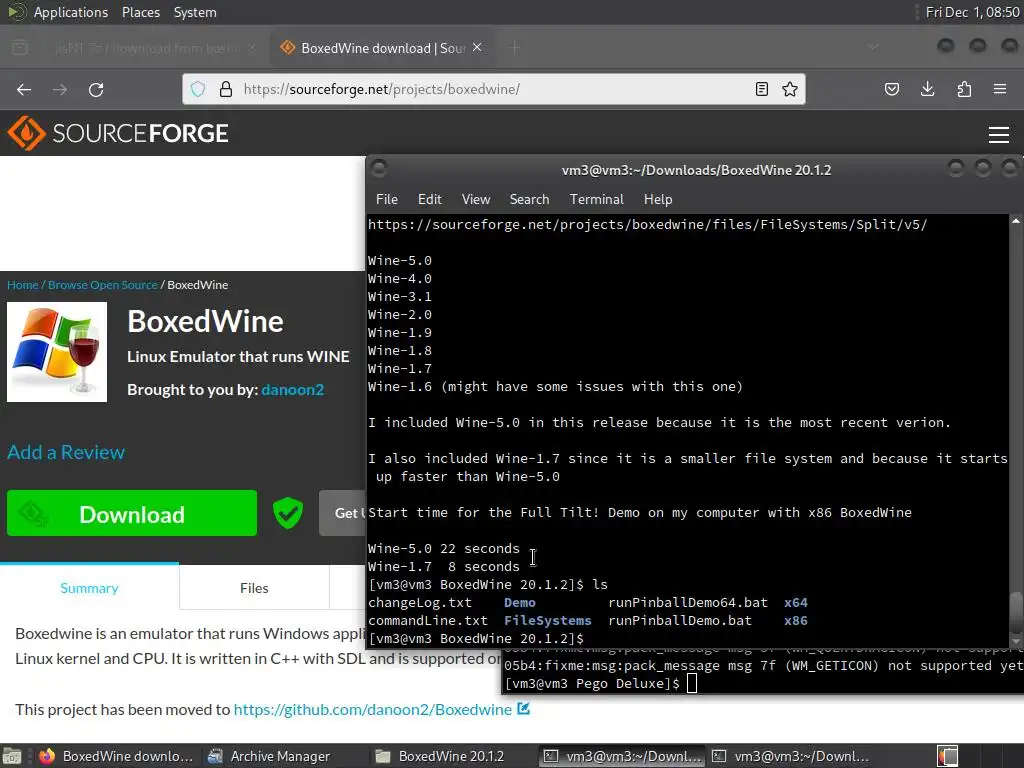Go back with browser back arrow
1024x768 pixels.
click(24, 89)
